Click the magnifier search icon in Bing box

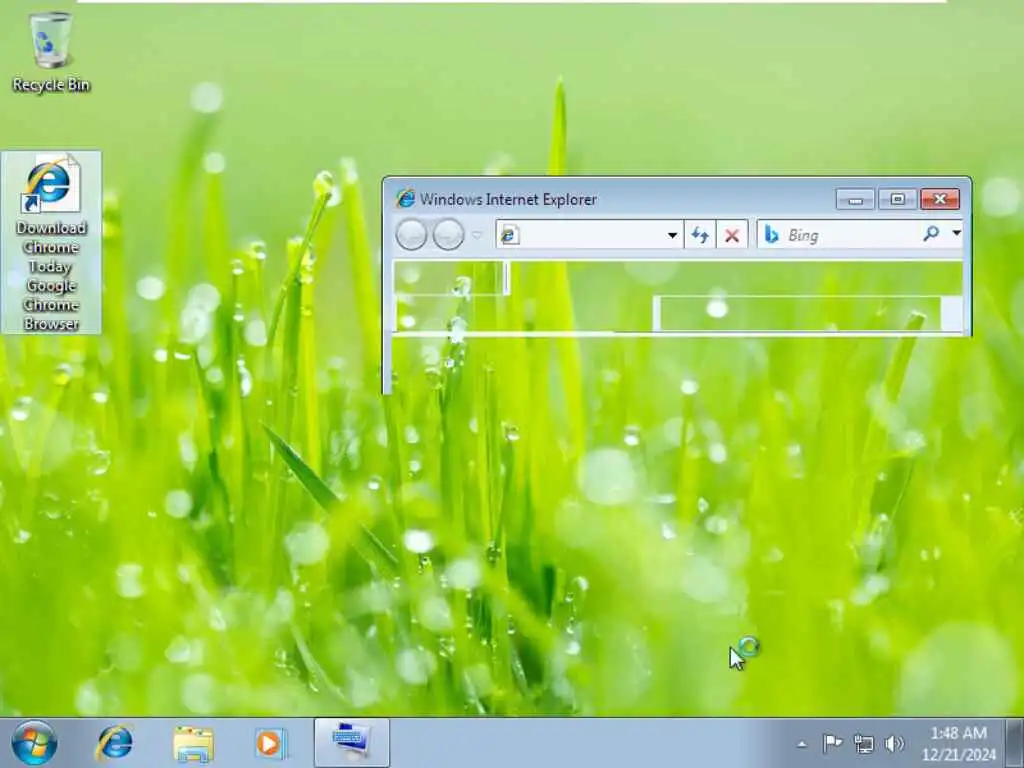pyautogui.click(x=931, y=234)
